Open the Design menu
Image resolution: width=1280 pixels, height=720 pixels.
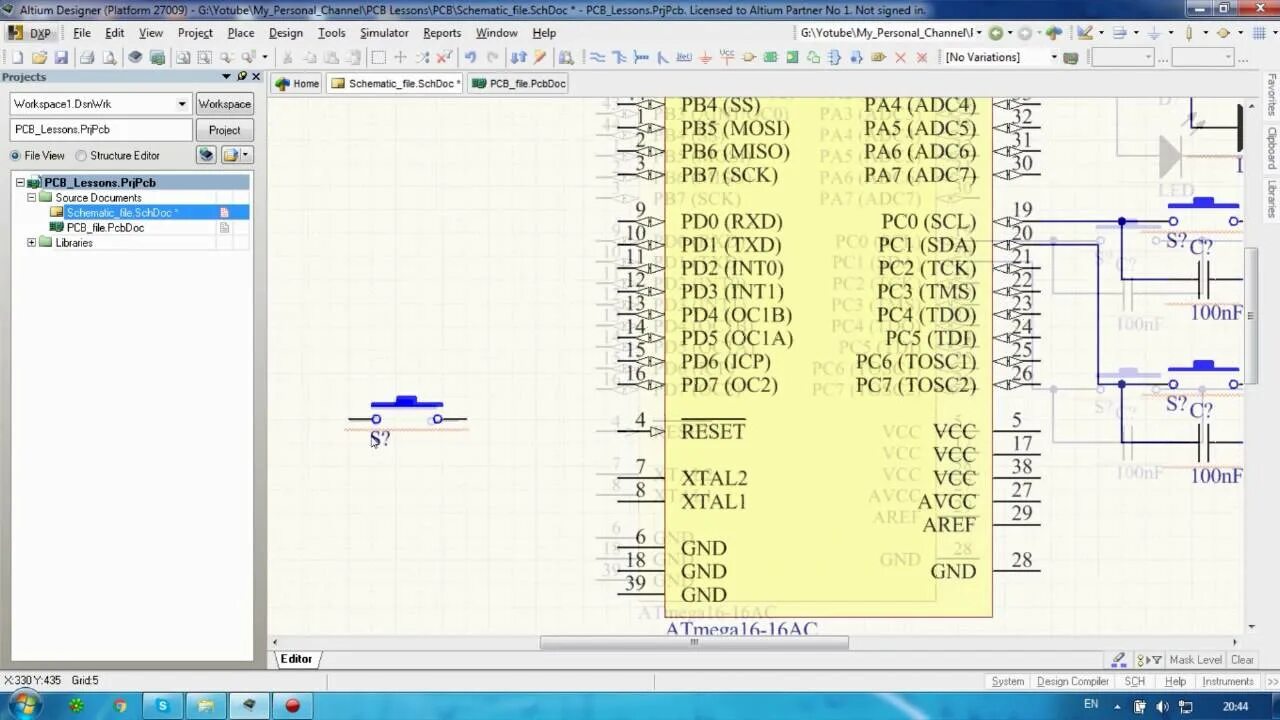(285, 33)
